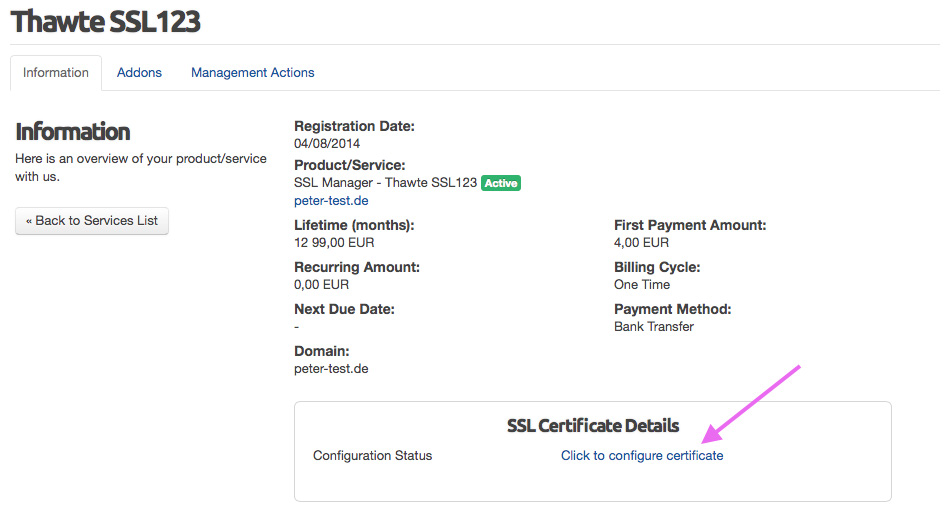Select the Recurring Amount label
This screenshot has height=517, width=949.
point(356,268)
